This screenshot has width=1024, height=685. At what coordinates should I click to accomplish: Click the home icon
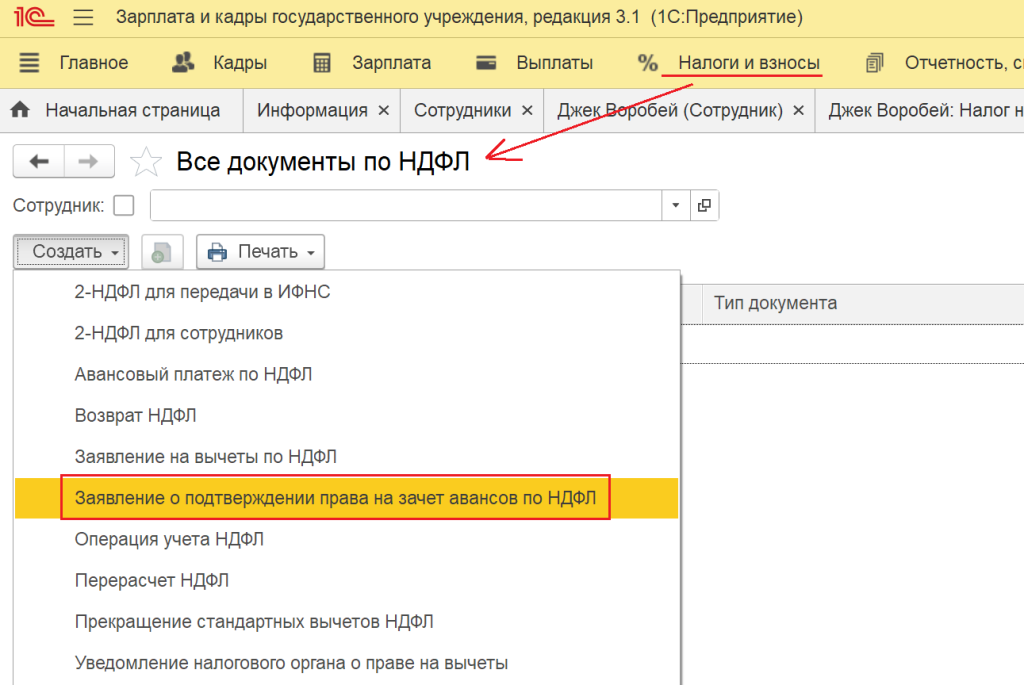20,110
